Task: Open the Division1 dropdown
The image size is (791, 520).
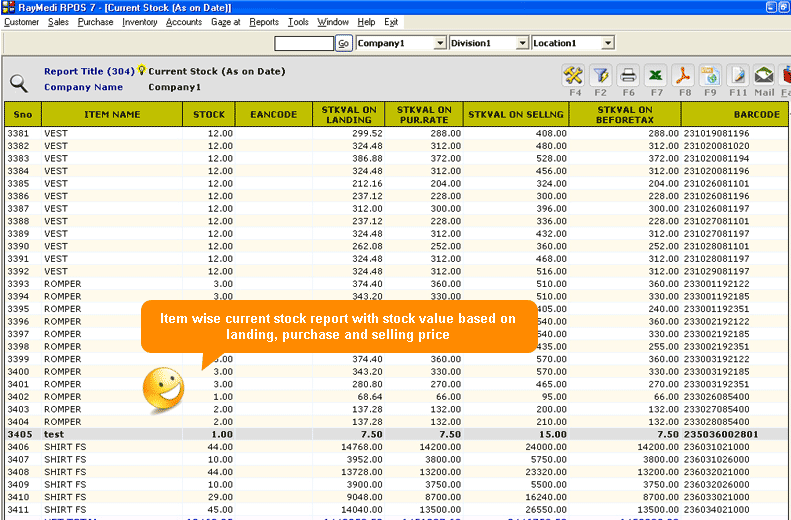Action: (x=521, y=43)
